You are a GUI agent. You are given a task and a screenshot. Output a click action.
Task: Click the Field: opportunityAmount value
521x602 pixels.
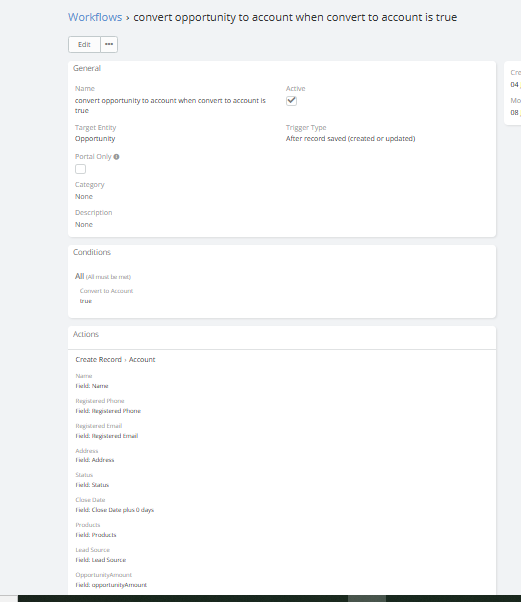coord(111,585)
